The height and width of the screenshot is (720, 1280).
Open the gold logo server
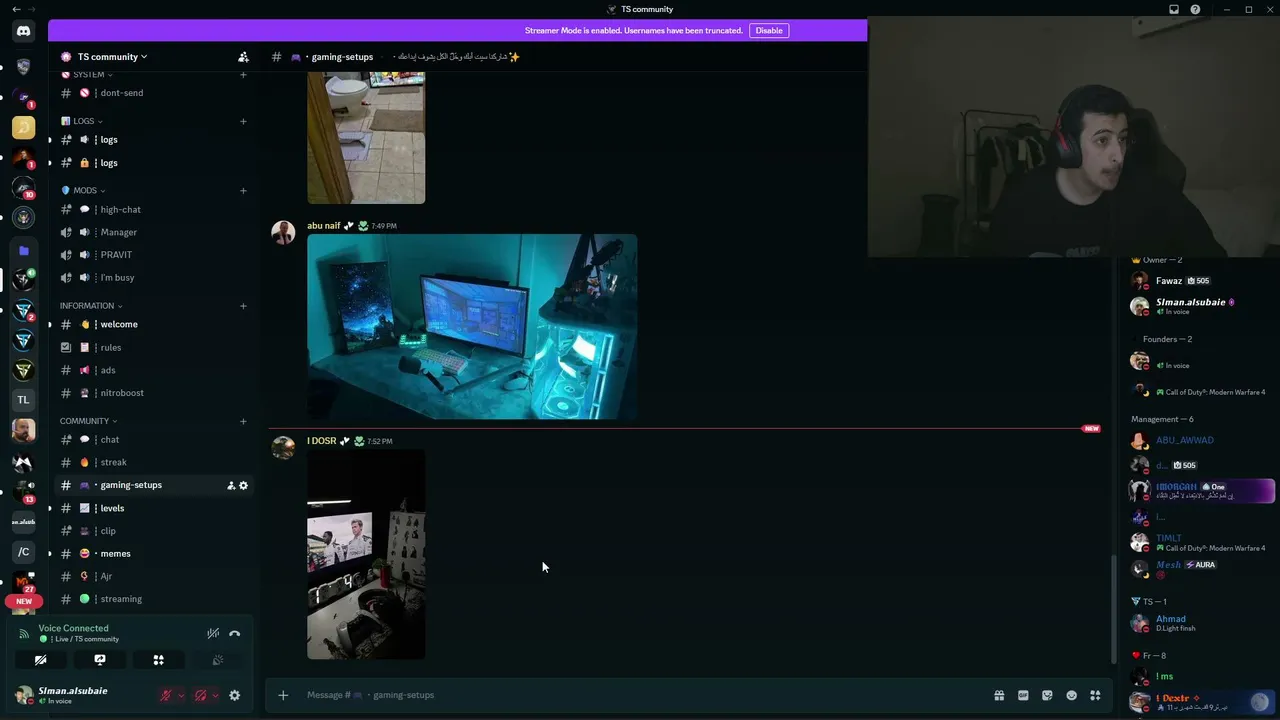point(23,127)
